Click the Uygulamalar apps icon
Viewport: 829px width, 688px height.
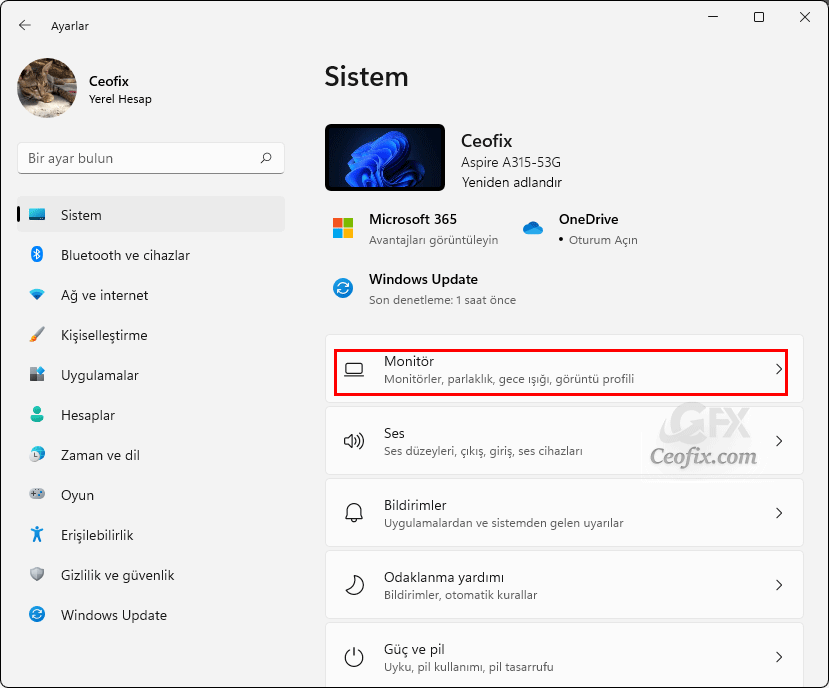[37, 374]
